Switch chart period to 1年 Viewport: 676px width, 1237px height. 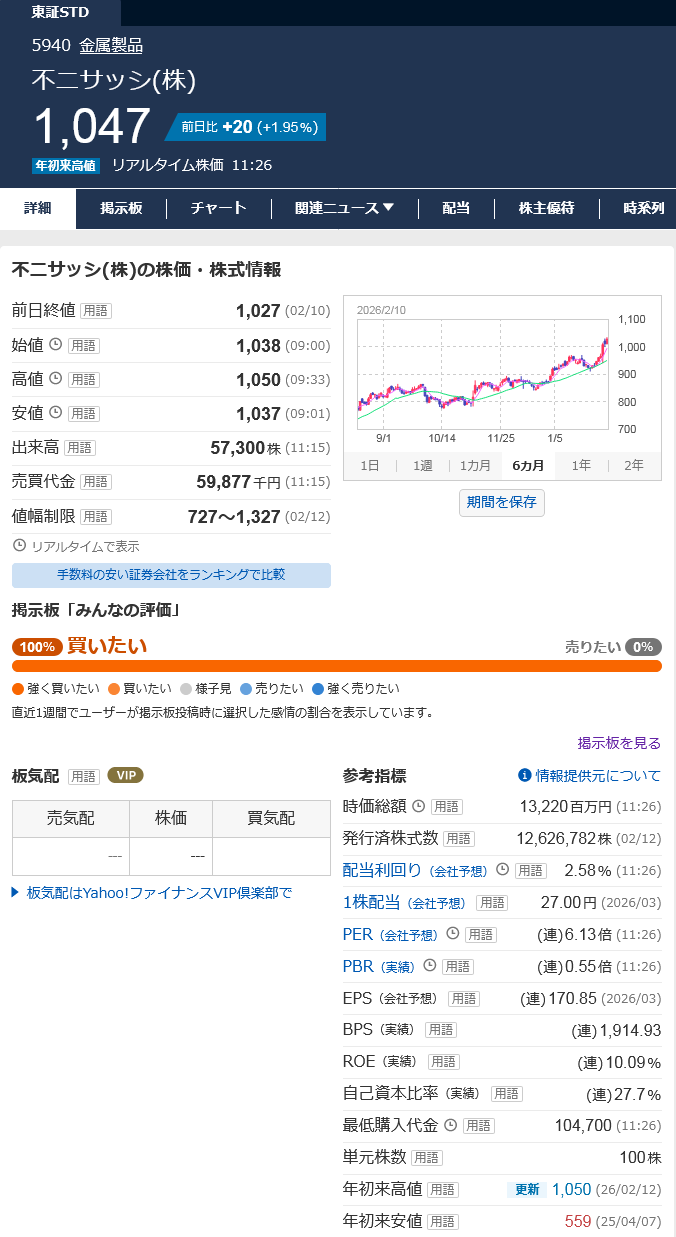581,466
